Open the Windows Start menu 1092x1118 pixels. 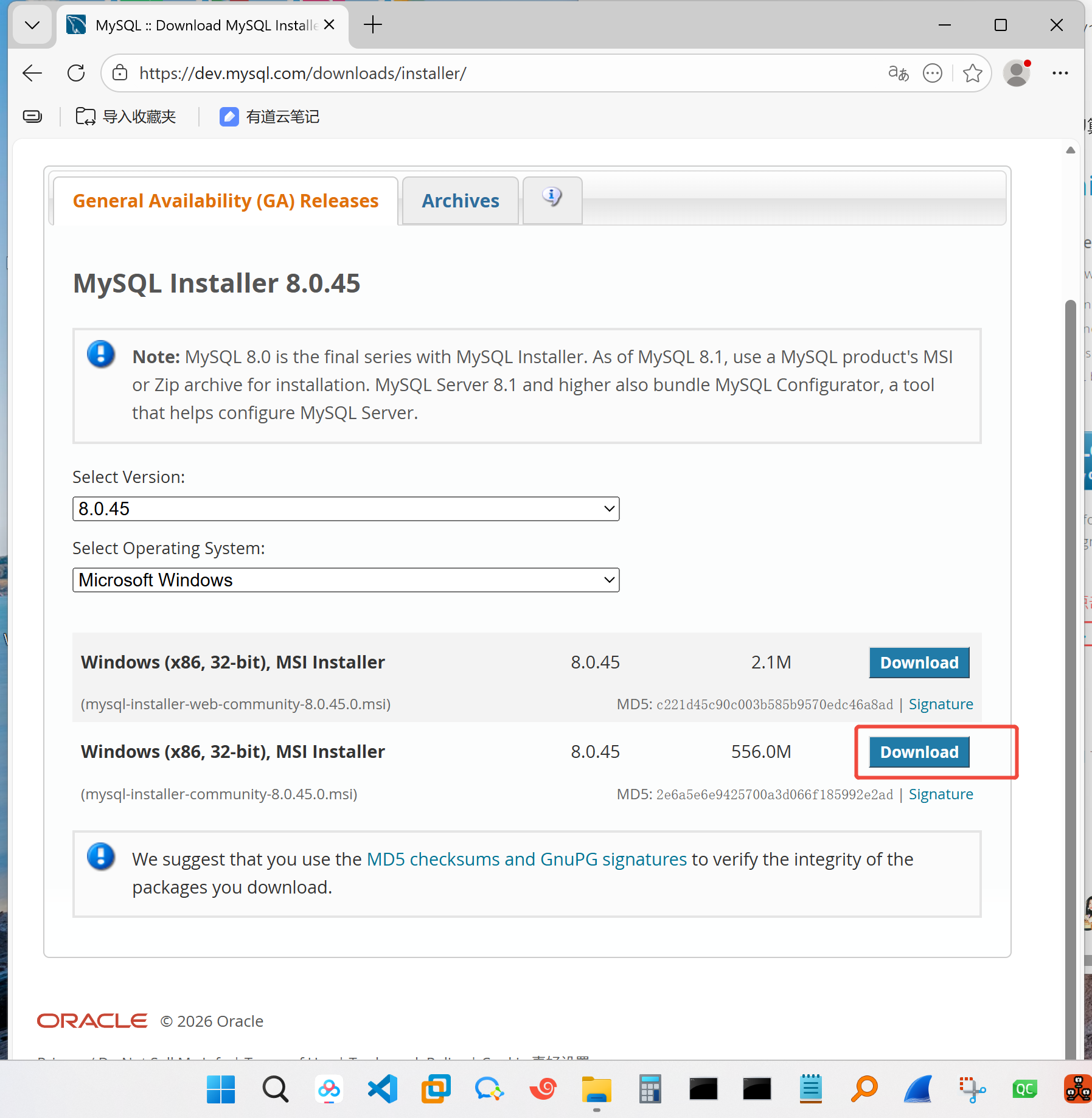pyautogui.click(x=221, y=1089)
